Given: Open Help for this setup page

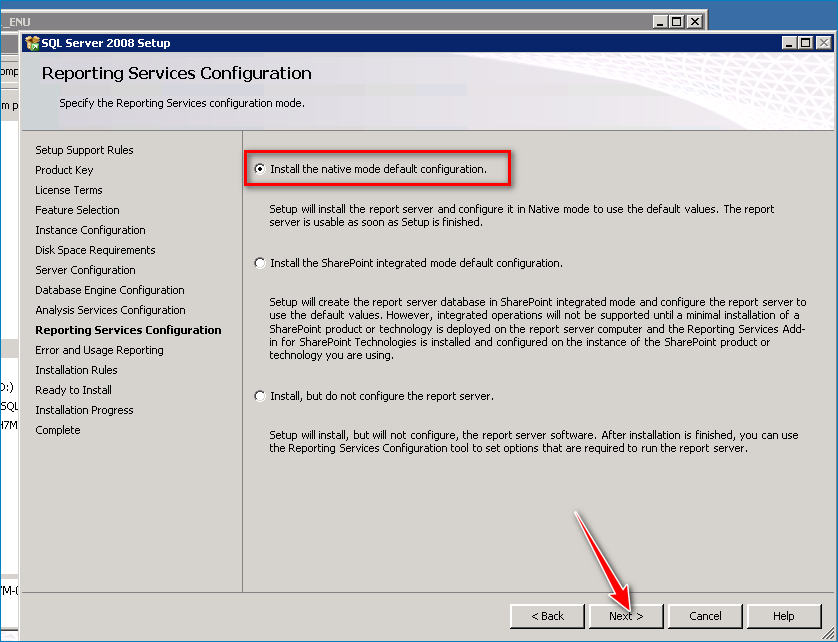Looking at the screenshot, I should pyautogui.click(x=783, y=616).
